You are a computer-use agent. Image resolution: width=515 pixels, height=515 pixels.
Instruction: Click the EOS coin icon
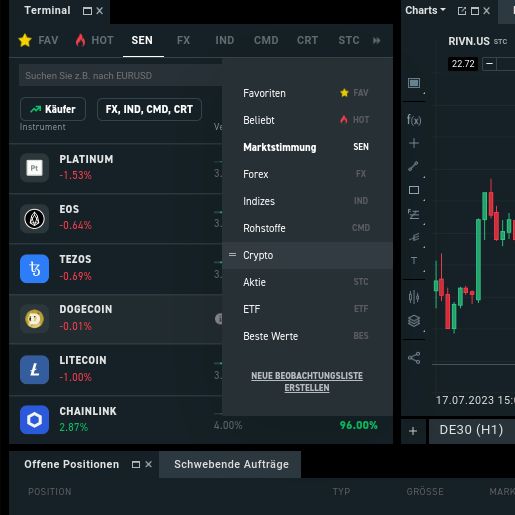pyautogui.click(x=34, y=219)
